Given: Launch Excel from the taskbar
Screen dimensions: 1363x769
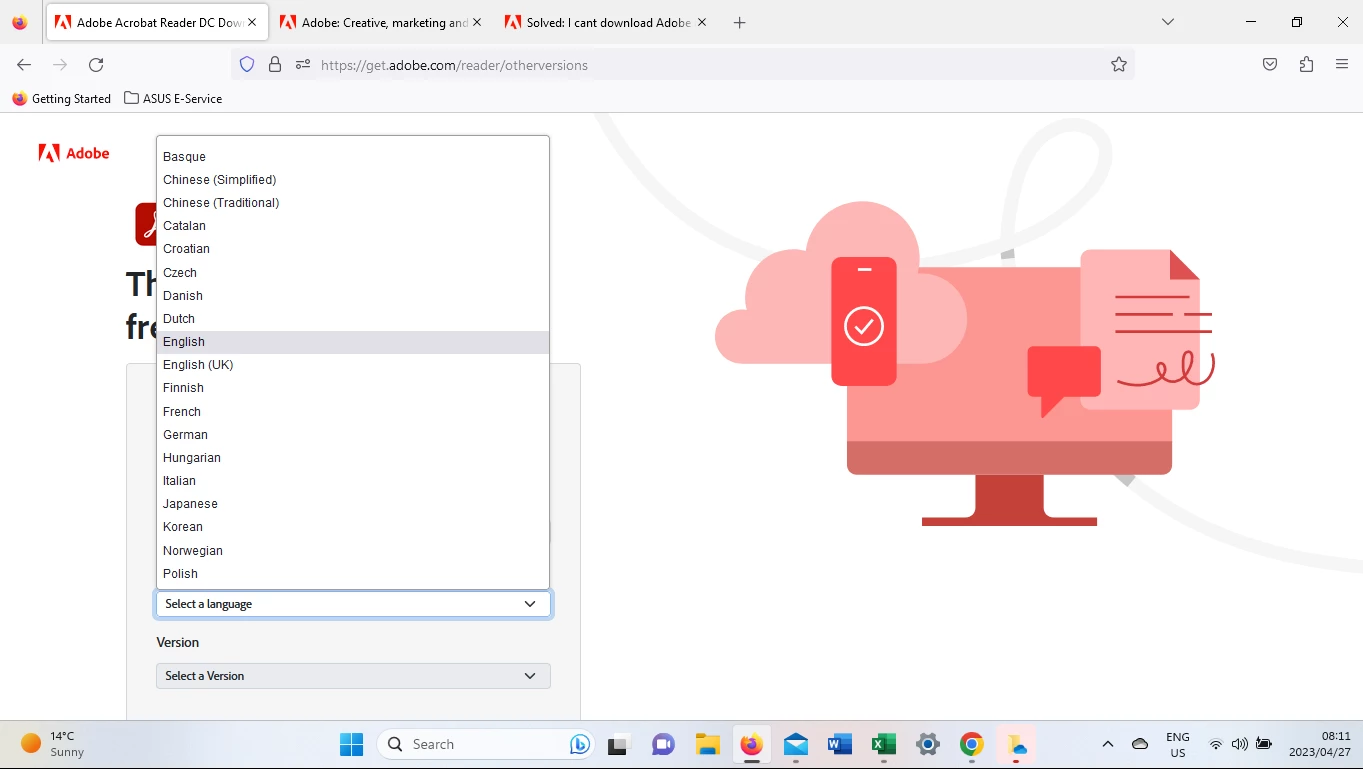Looking at the screenshot, I should (x=884, y=744).
